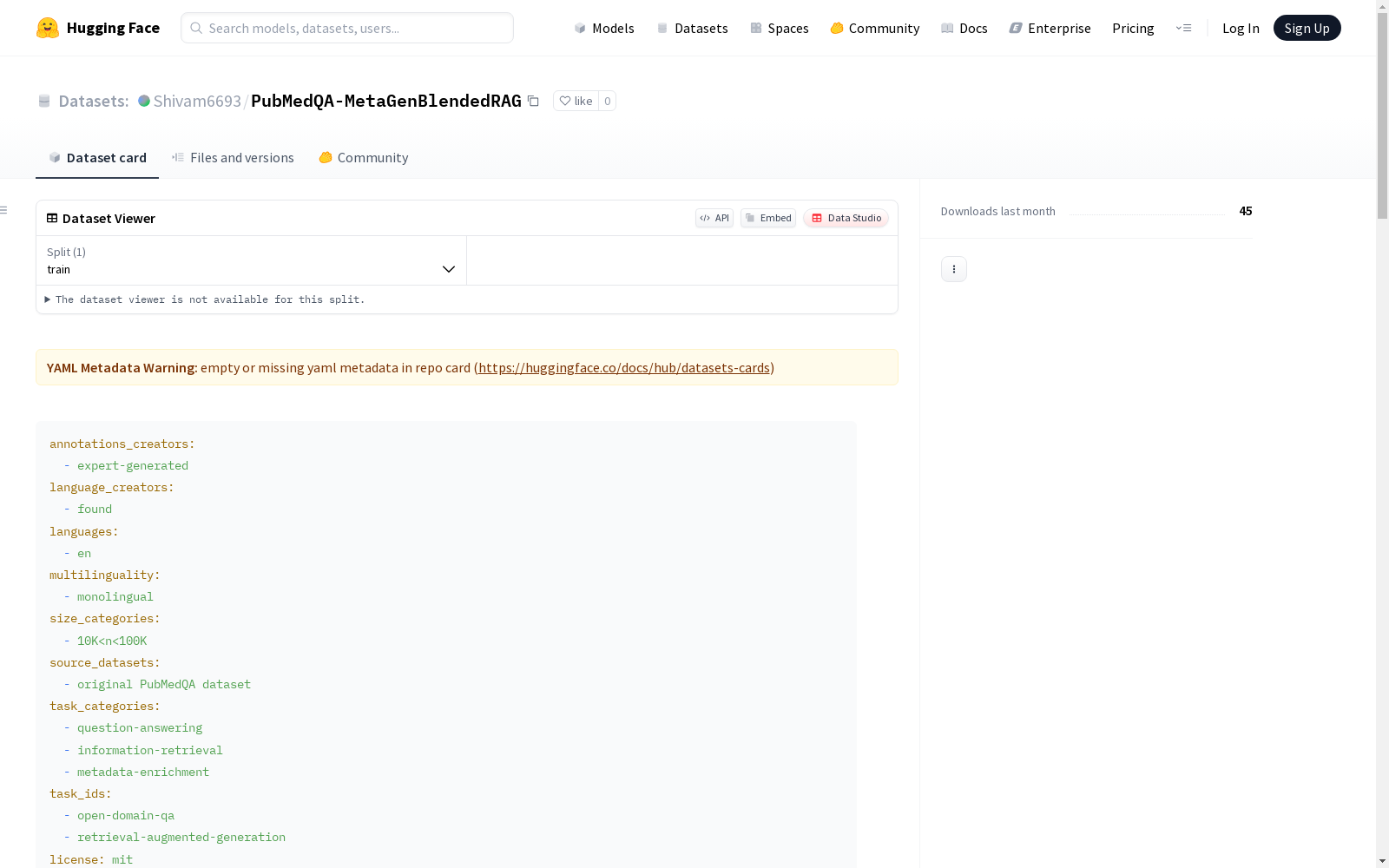Click the Datasets: breadcrumb label

tap(94, 101)
